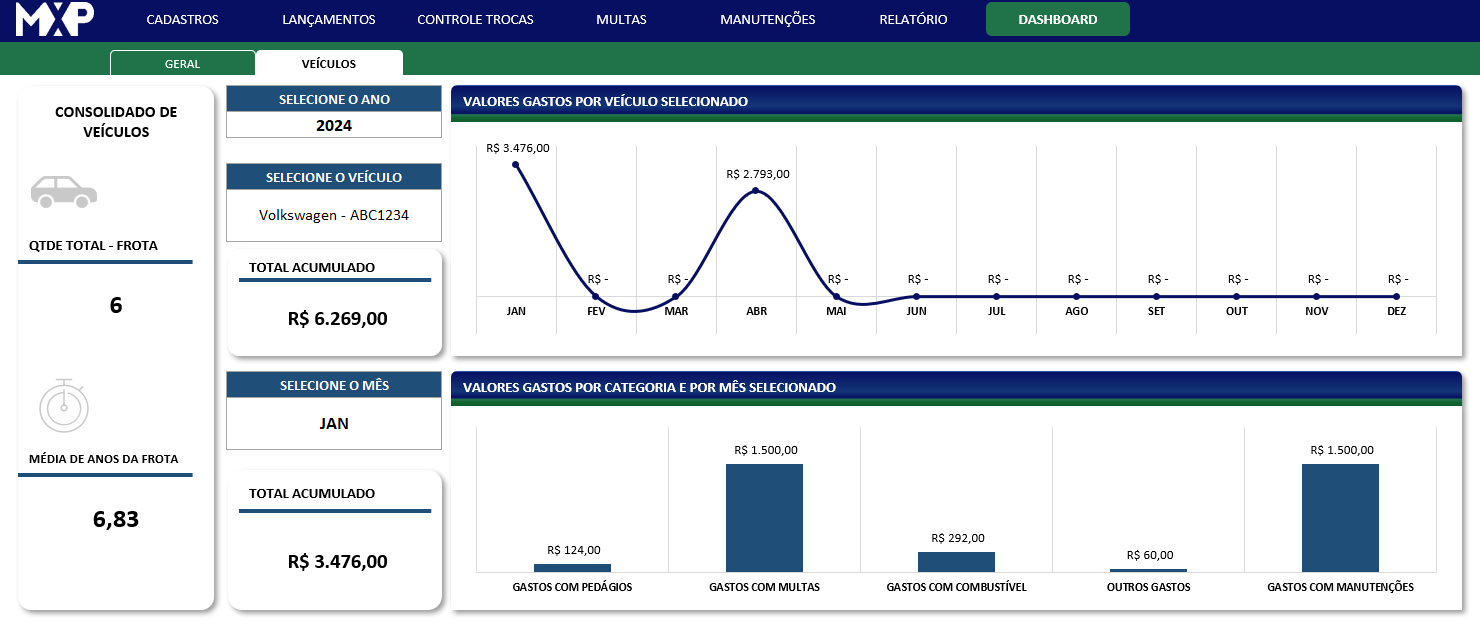Image resolution: width=1480 pixels, height=625 pixels.
Task: Open the Lançamentos menu
Action: tap(329, 19)
